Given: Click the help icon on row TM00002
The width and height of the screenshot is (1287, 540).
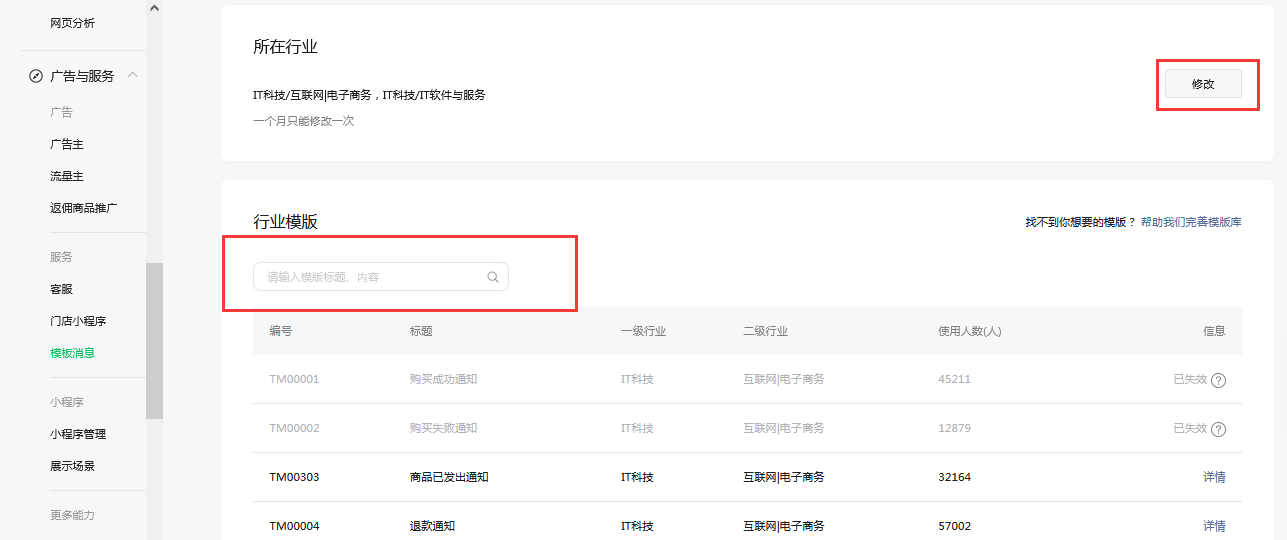Looking at the screenshot, I should [1218, 429].
